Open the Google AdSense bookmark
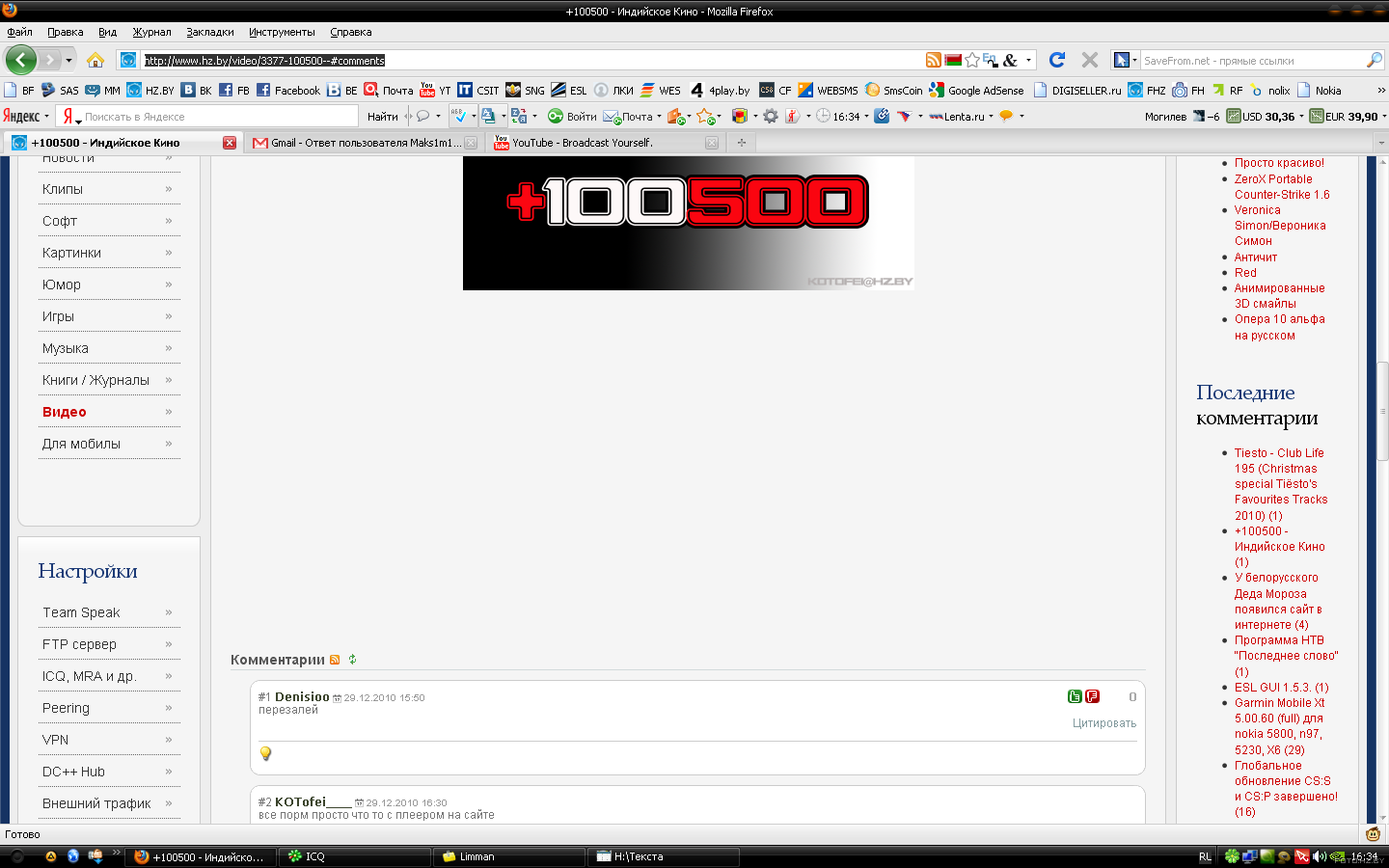 coord(976,90)
